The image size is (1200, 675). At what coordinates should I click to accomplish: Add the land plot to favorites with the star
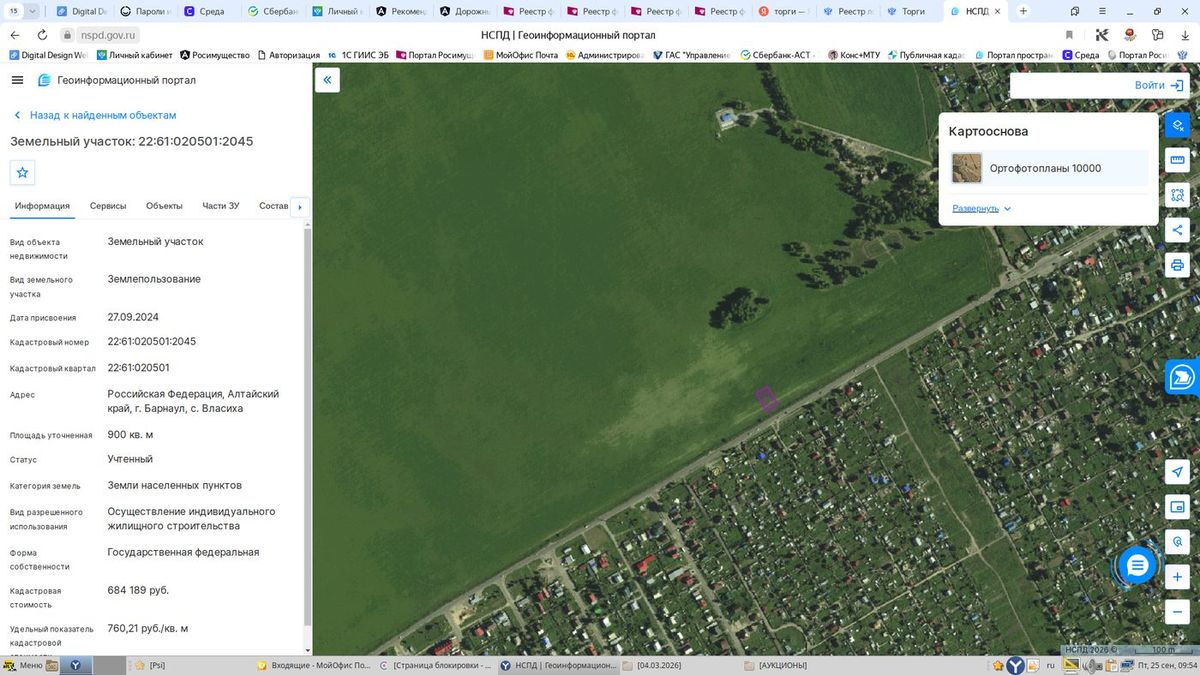pyautogui.click(x=23, y=172)
